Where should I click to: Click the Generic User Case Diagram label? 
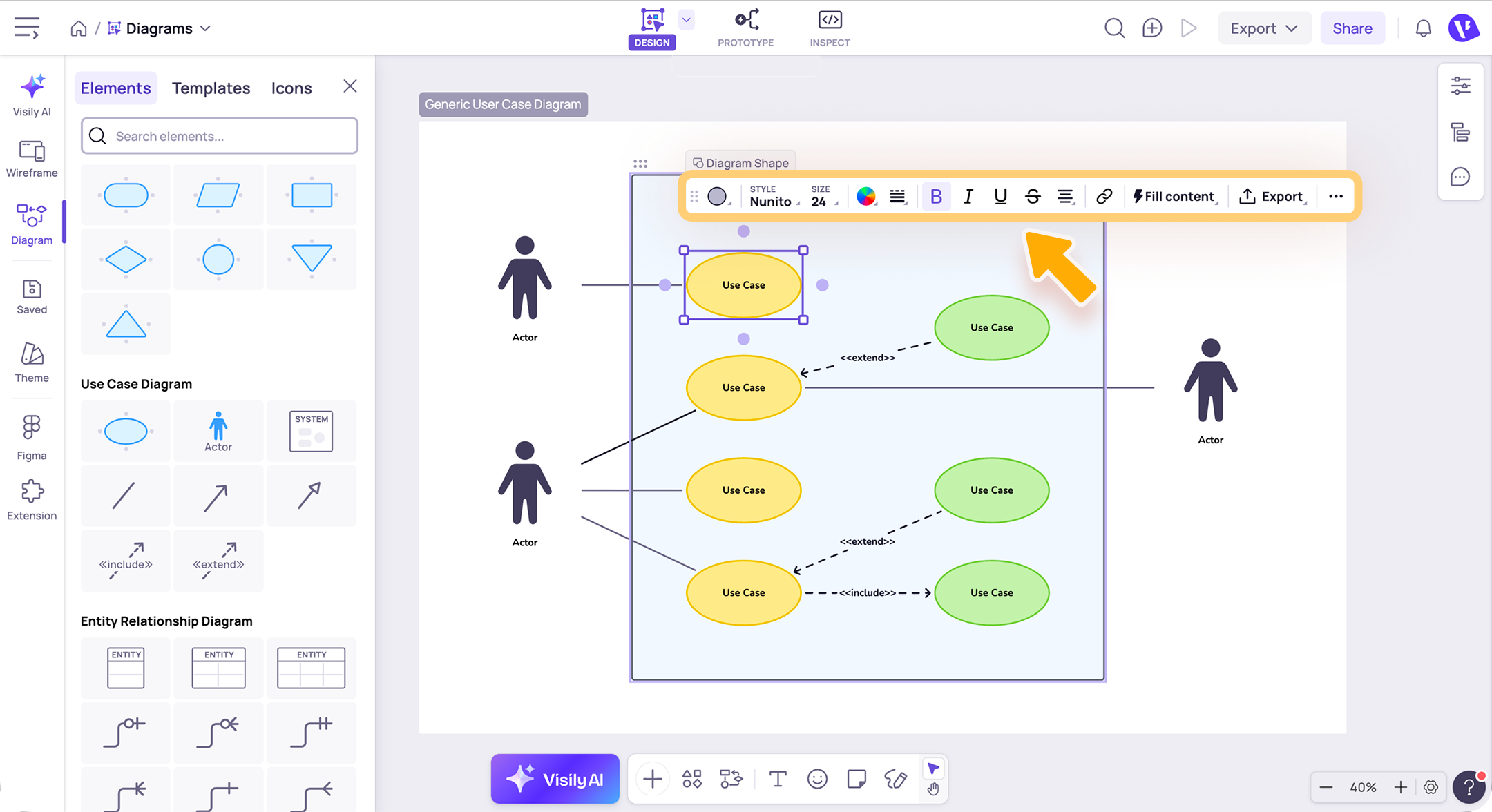[x=503, y=104]
